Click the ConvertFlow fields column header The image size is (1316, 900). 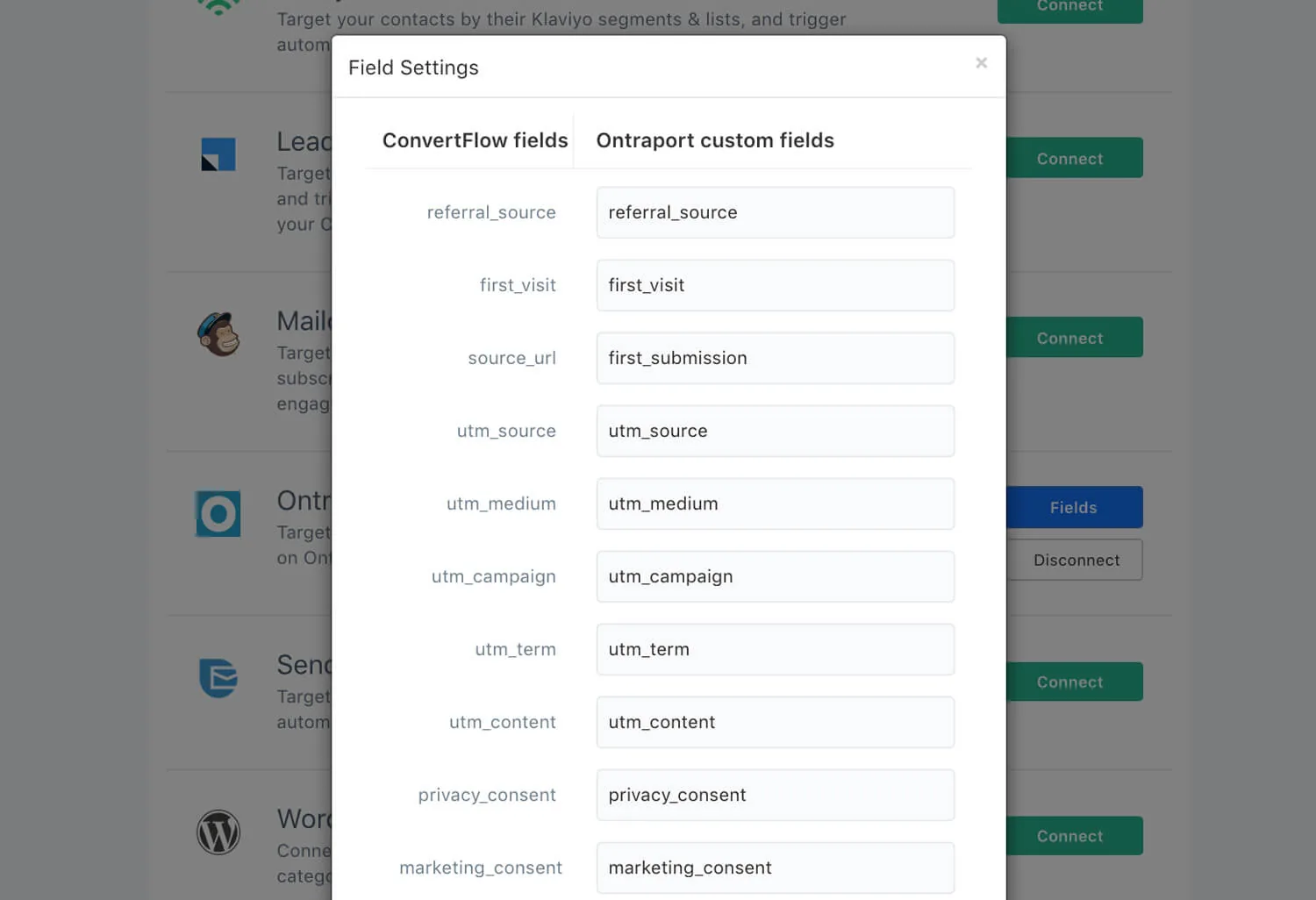[x=475, y=140]
